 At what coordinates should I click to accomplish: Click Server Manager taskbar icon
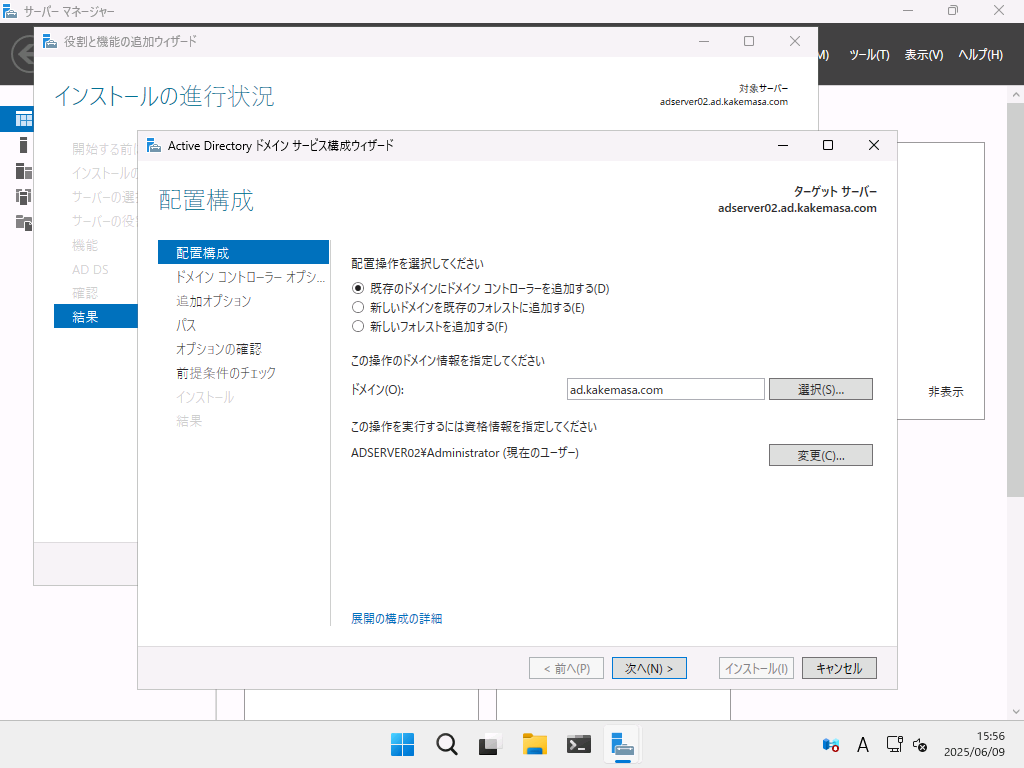click(622, 744)
